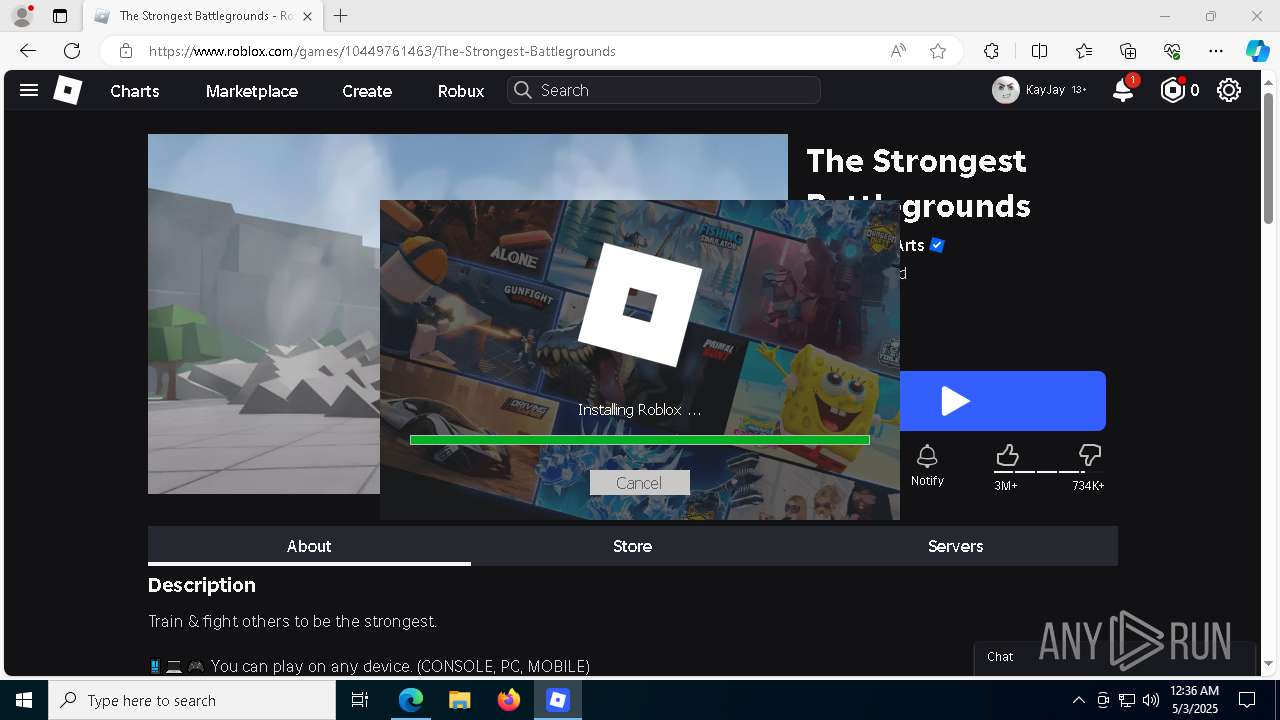Show hidden system tray icons

tap(1078, 700)
